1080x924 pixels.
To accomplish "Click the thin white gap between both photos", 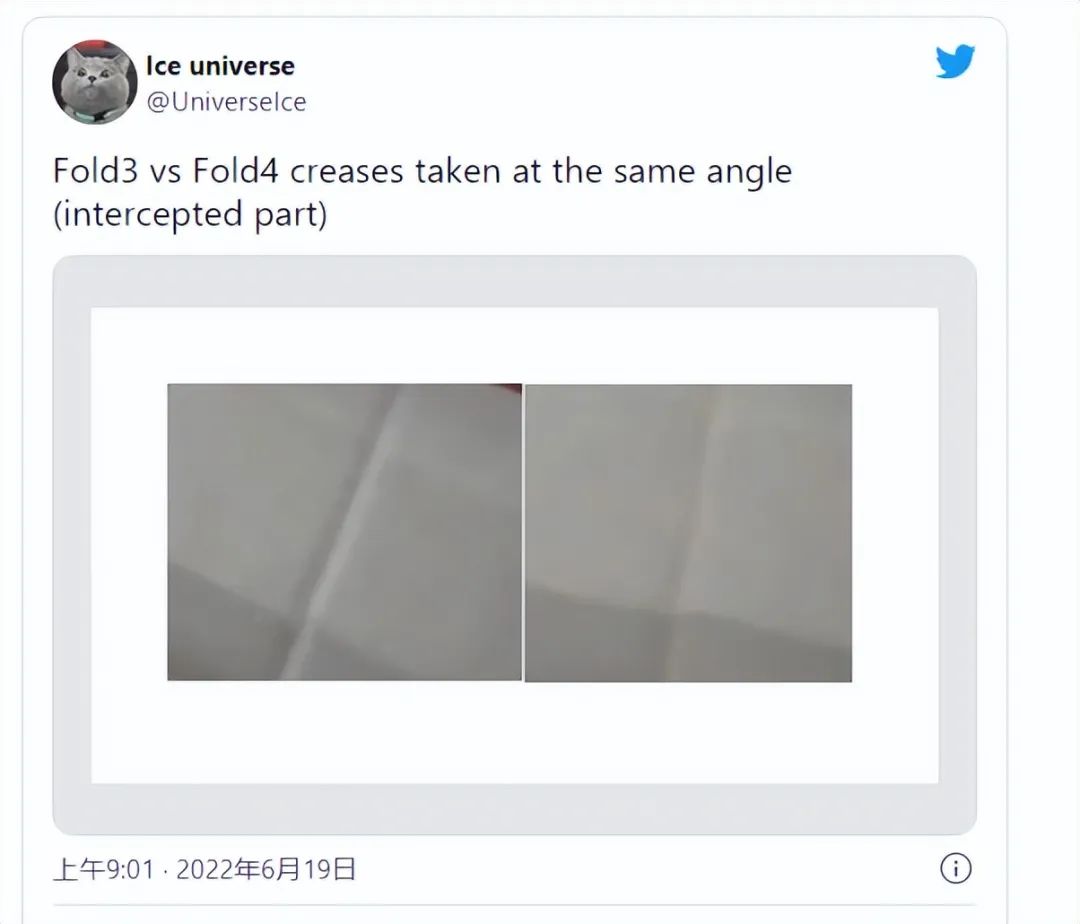I will 523,533.
